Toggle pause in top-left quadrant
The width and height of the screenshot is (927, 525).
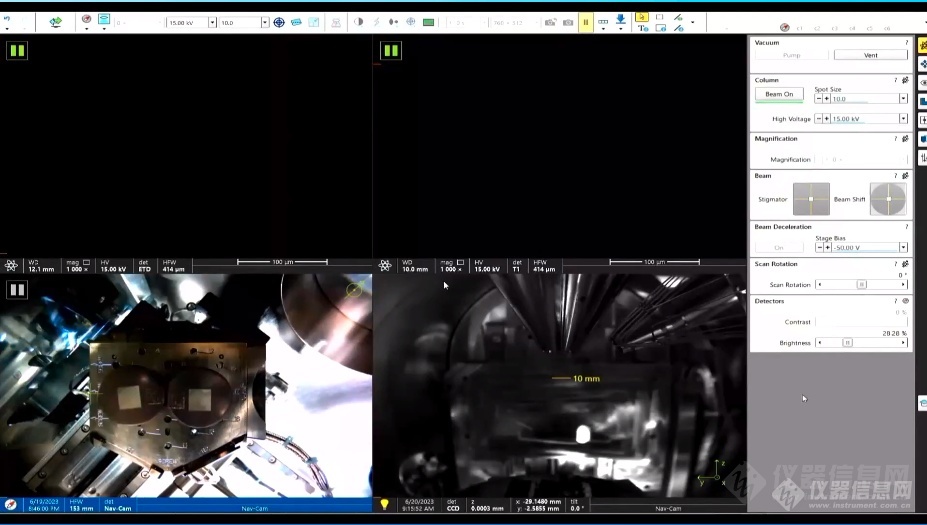tap(17, 50)
